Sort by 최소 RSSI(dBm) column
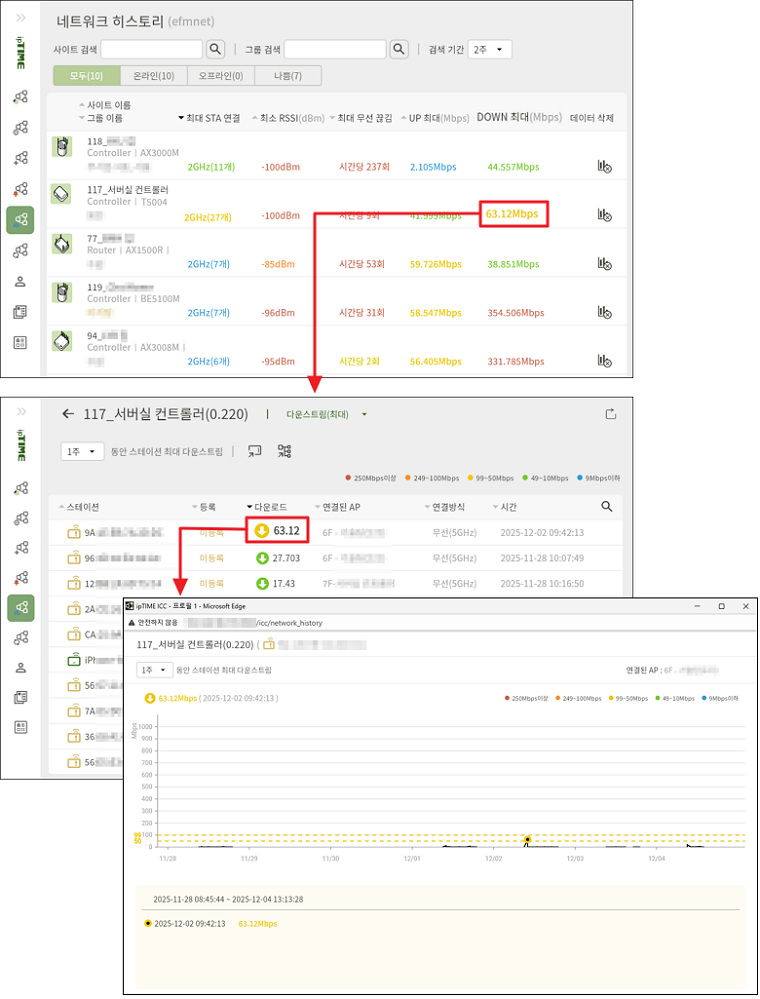 point(288,119)
